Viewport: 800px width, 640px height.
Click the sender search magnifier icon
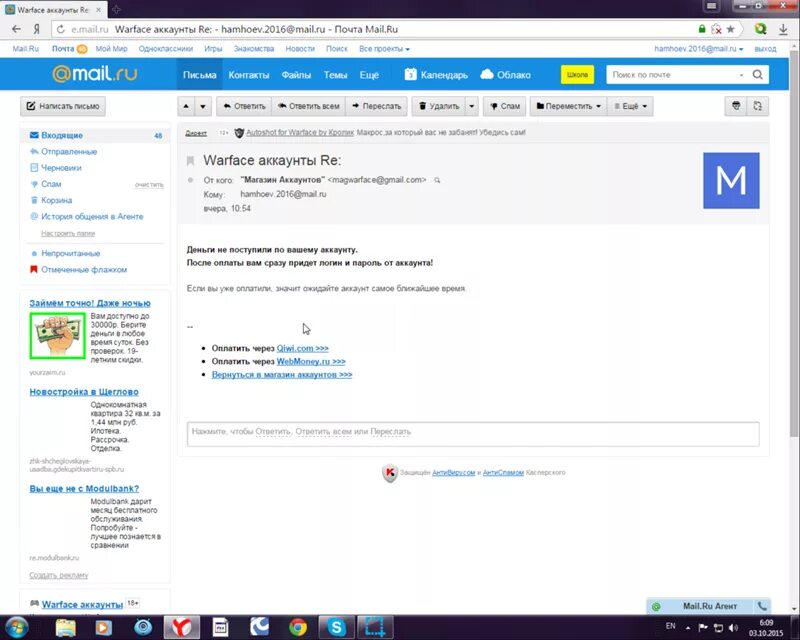pos(437,180)
